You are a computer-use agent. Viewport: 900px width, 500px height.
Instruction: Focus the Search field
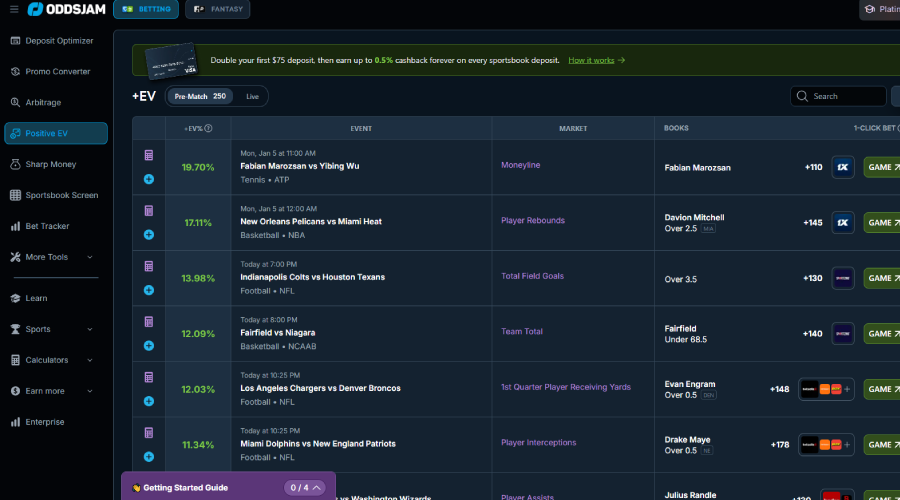(838, 96)
